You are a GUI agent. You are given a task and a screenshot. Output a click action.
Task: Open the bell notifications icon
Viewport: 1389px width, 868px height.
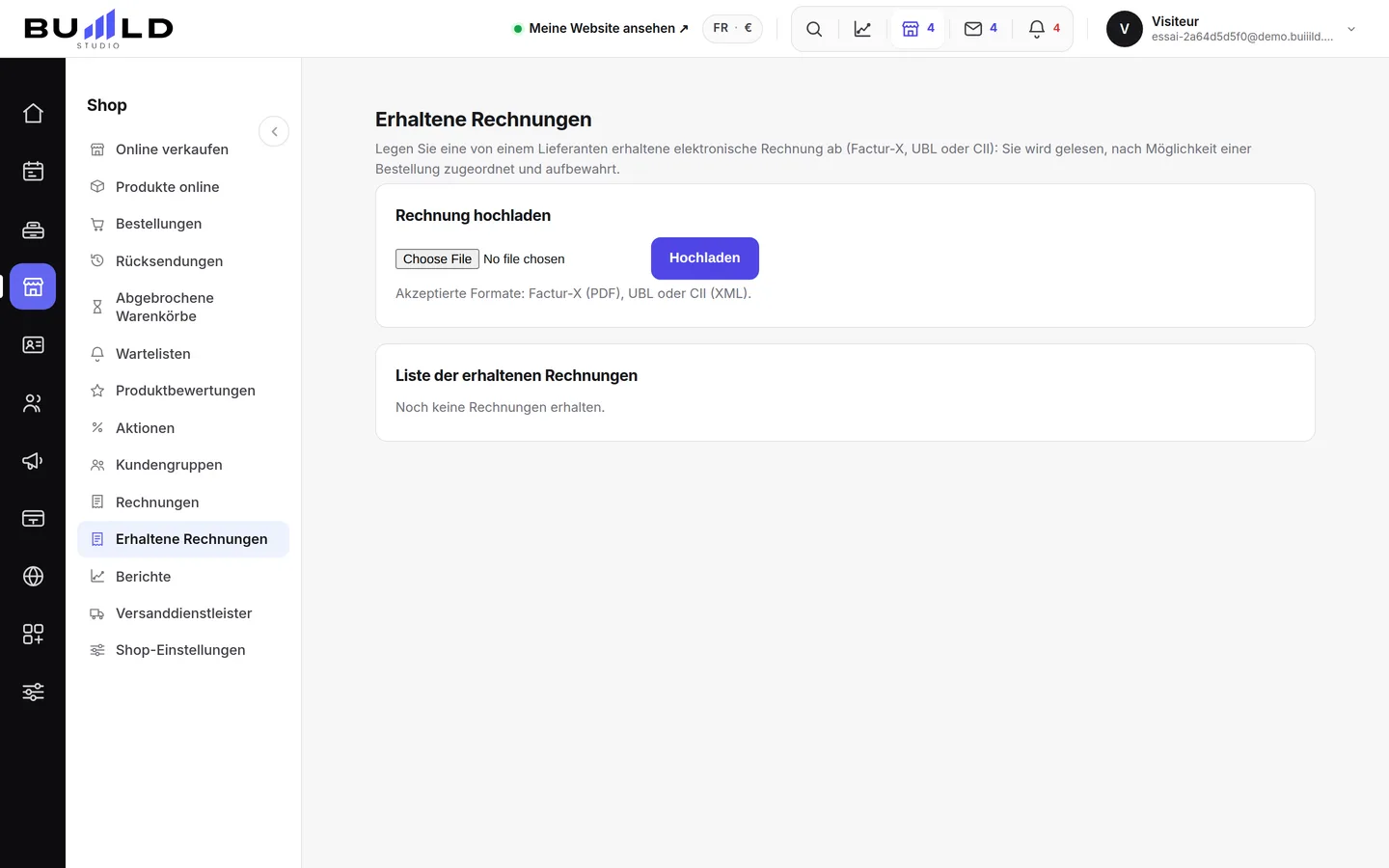(x=1044, y=29)
